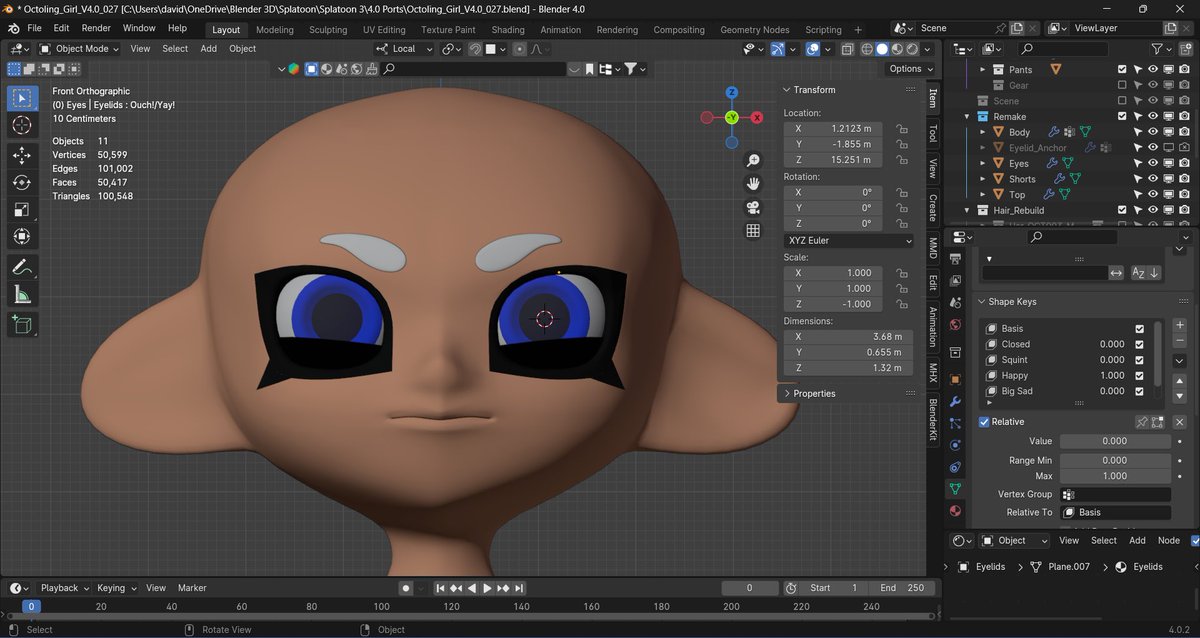Open the Physics properties tab
1200x638 pixels.
pos(955,445)
